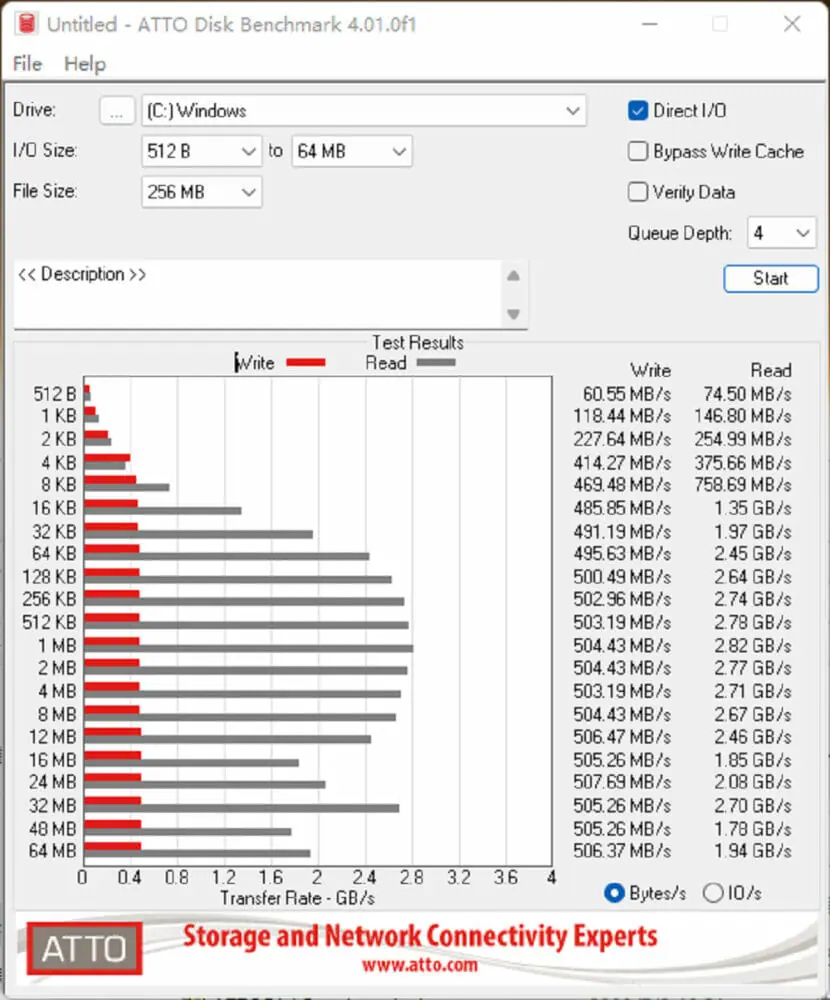Switch results to IO/s

click(713, 893)
